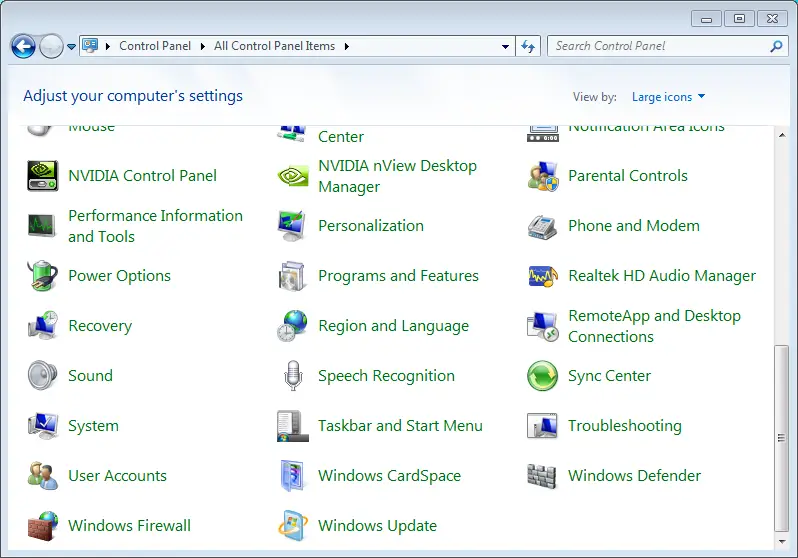Click the greyed Forward navigation button

pos(51,47)
